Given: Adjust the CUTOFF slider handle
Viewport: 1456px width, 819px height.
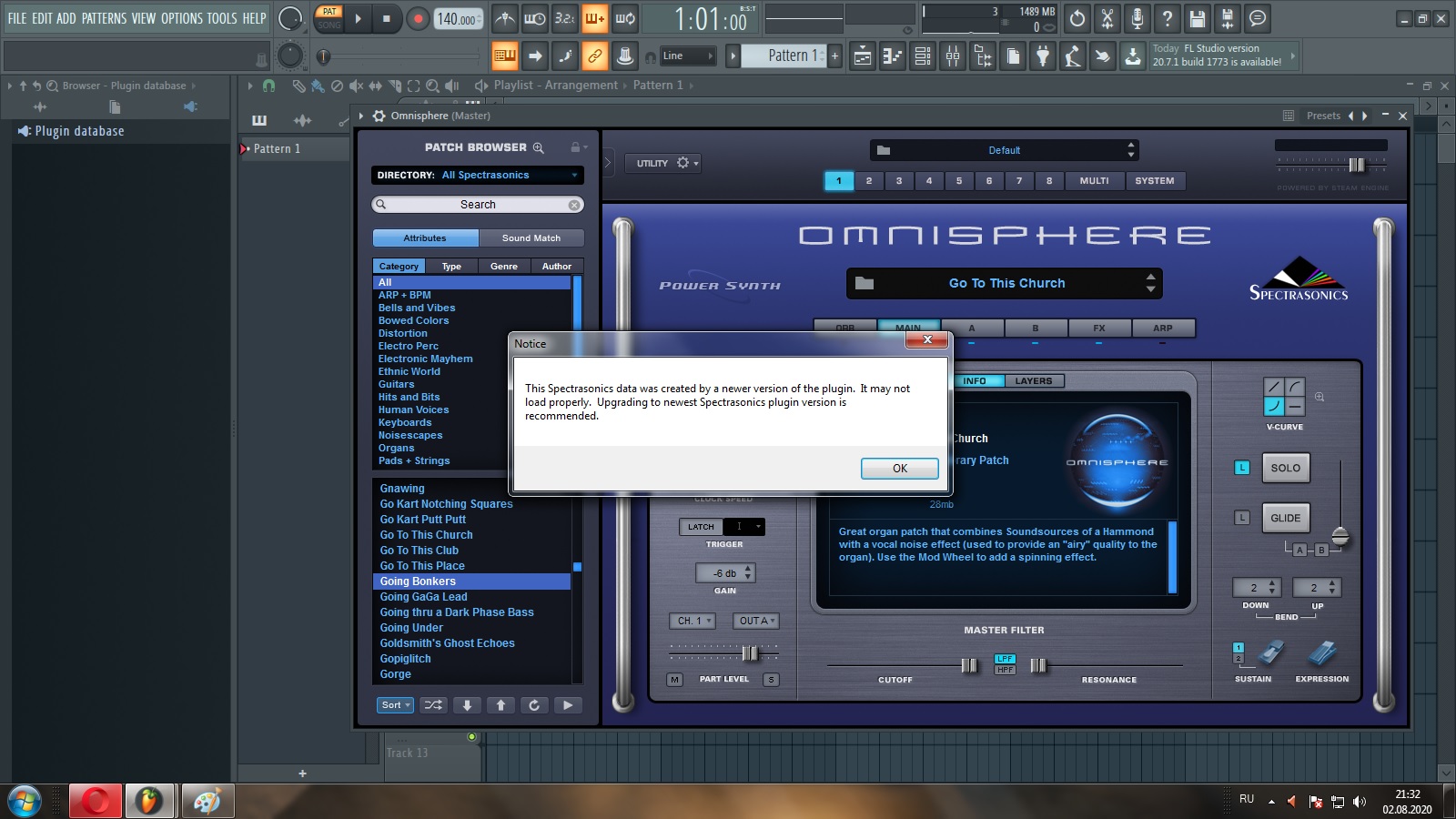Looking at the screenshot, I should click(969, 666).
